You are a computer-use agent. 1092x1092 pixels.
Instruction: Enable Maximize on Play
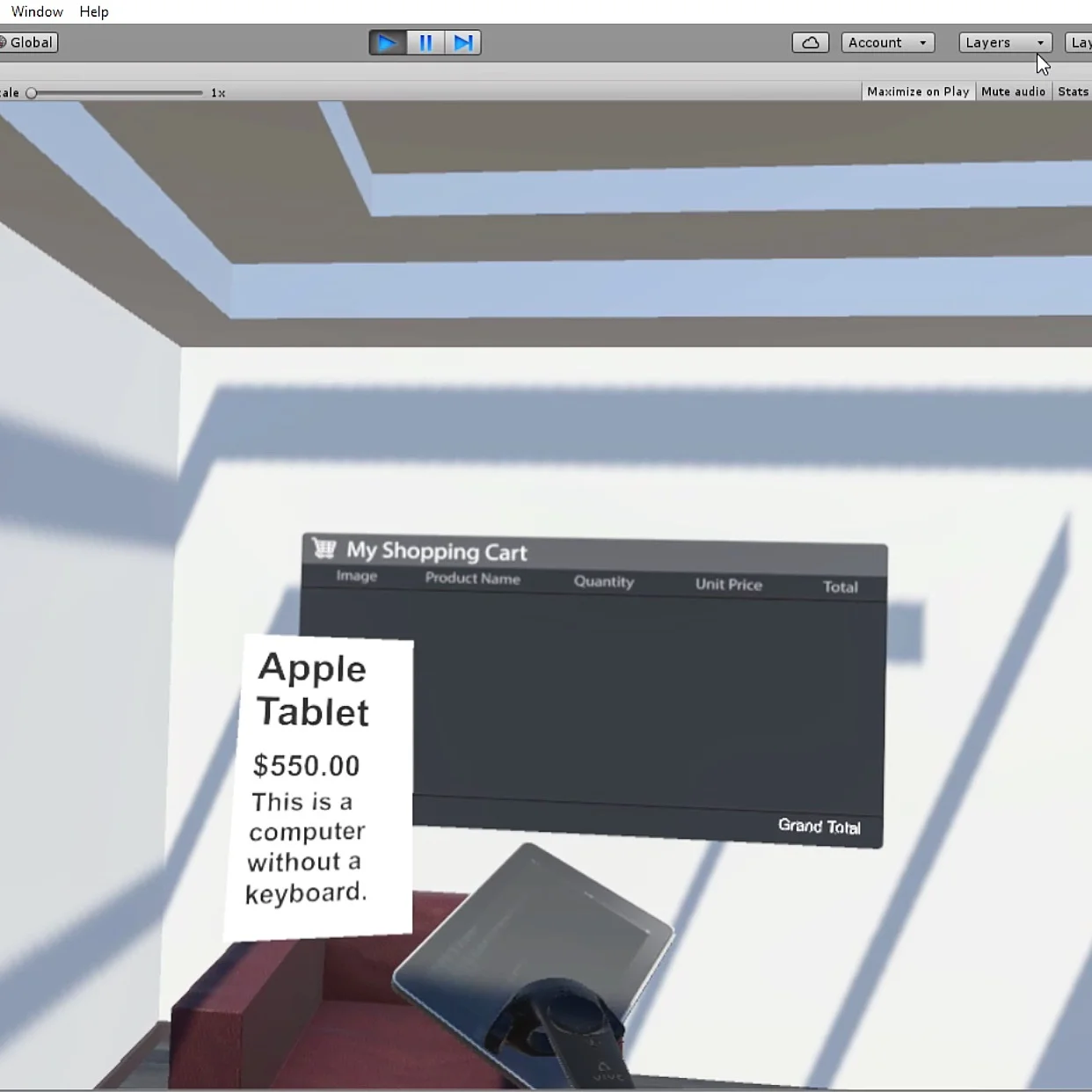(918, 91)
